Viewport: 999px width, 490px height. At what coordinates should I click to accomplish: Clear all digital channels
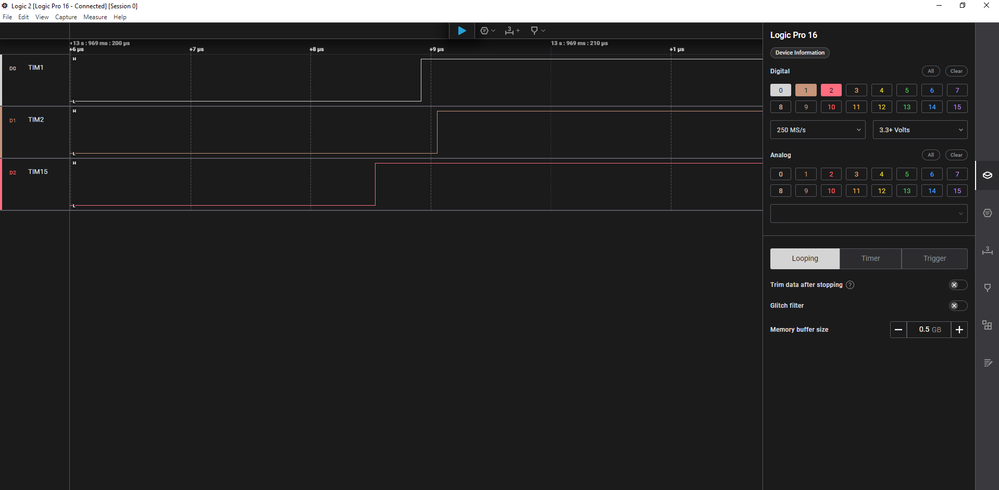[956, 71]
